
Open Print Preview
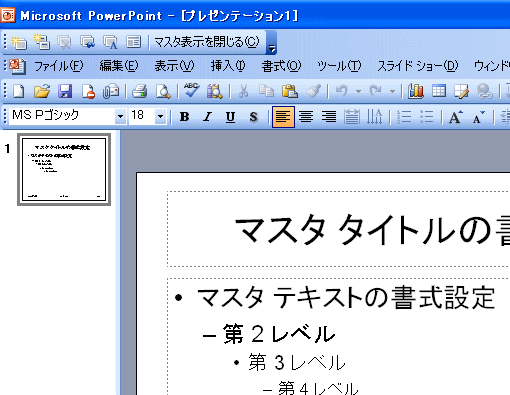point(163,91)
